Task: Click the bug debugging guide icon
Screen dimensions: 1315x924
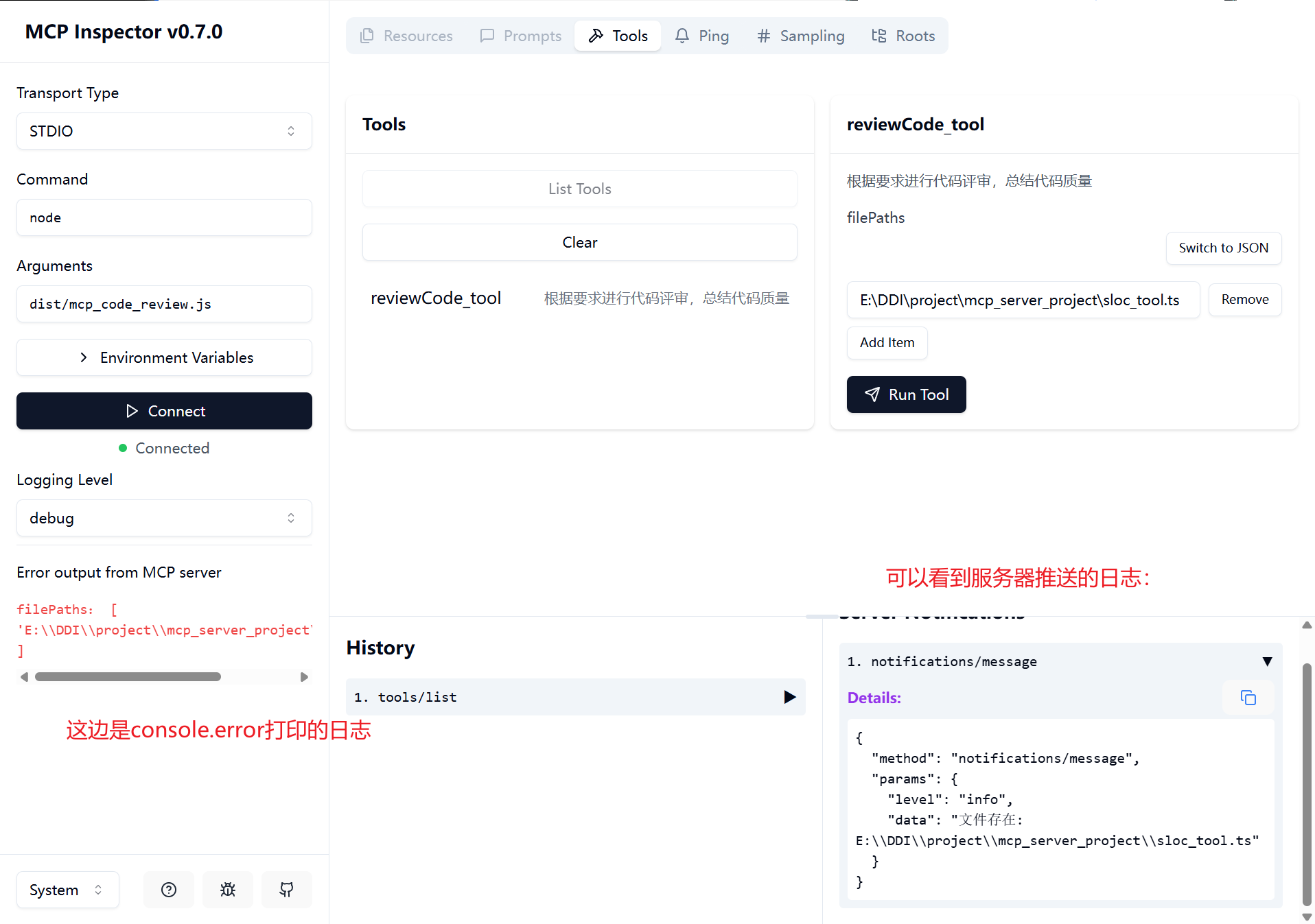Action: tap(228, 890)
